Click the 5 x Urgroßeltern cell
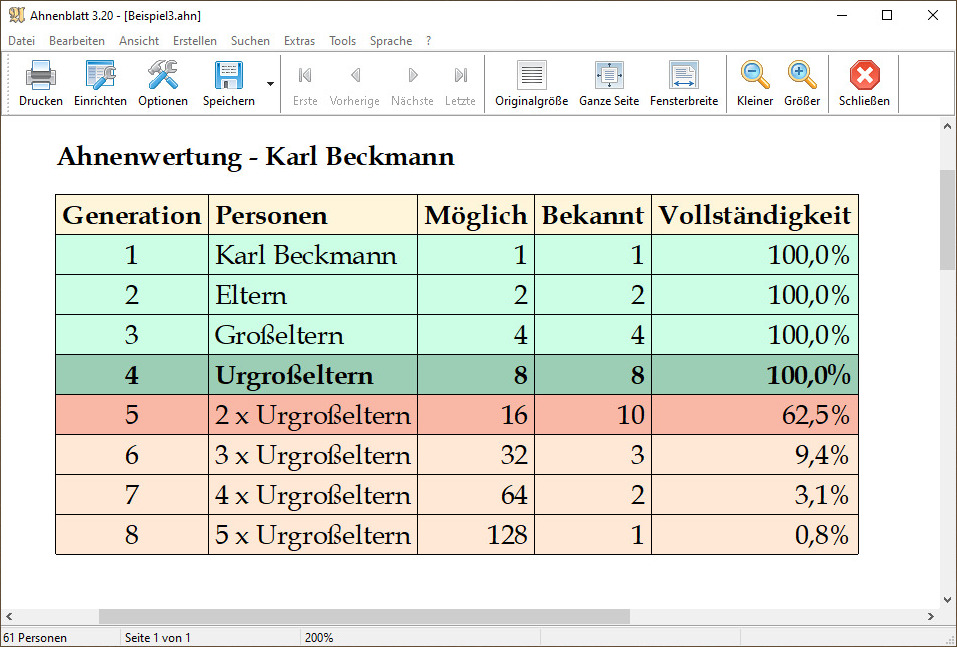The width and height of the screenshot is (957, 647). coord(313,535)
